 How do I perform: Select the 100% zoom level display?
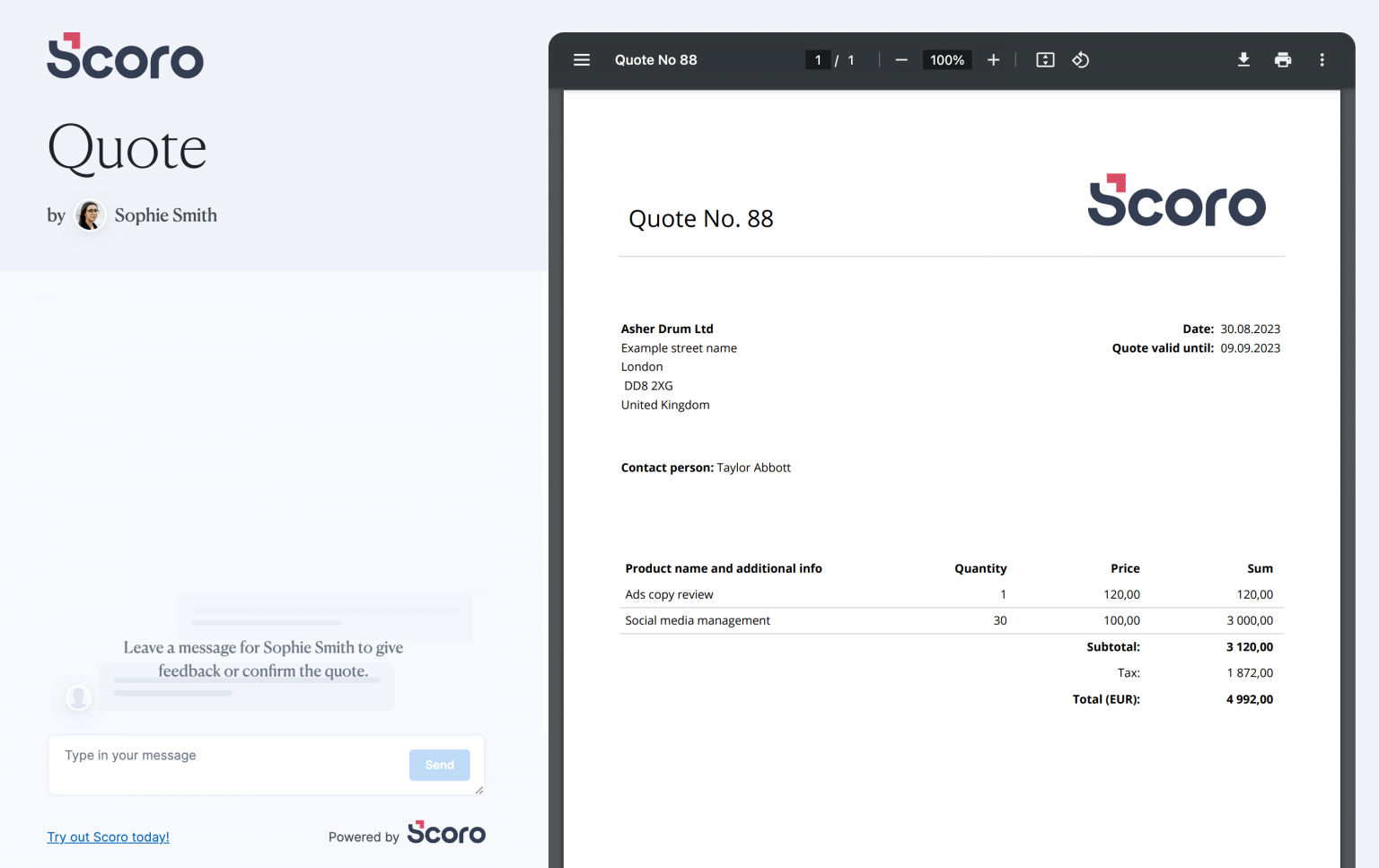click(x=946, y=59)
